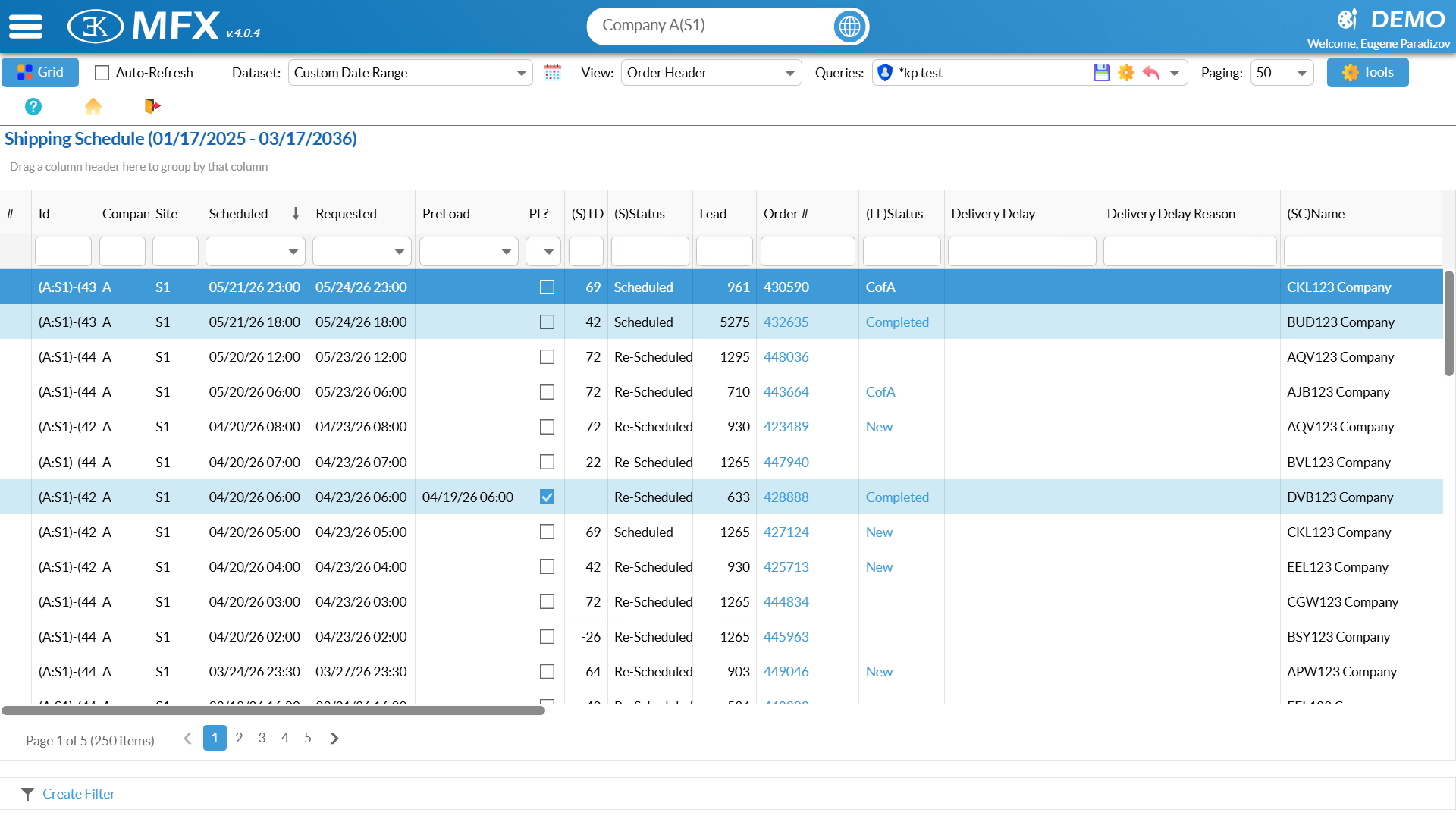Click the horizontal grid scrollbar
1456x819 pixels.
(273, 711)
